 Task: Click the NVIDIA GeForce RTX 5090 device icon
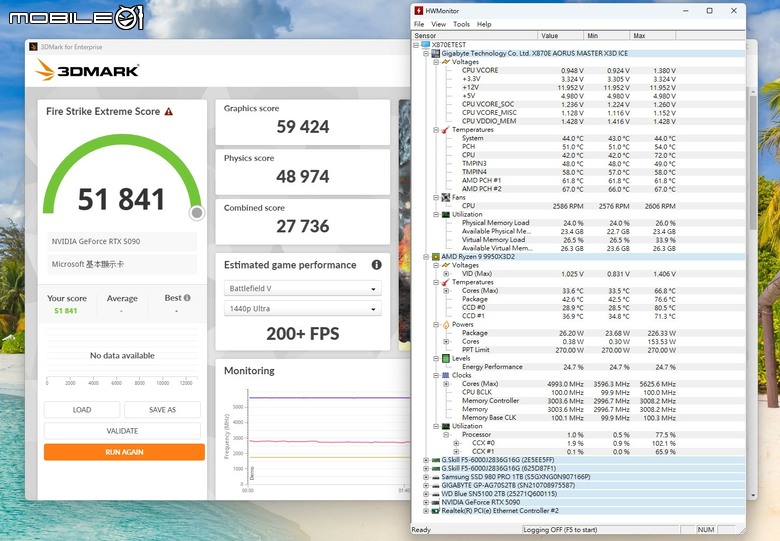click(436, 502)
